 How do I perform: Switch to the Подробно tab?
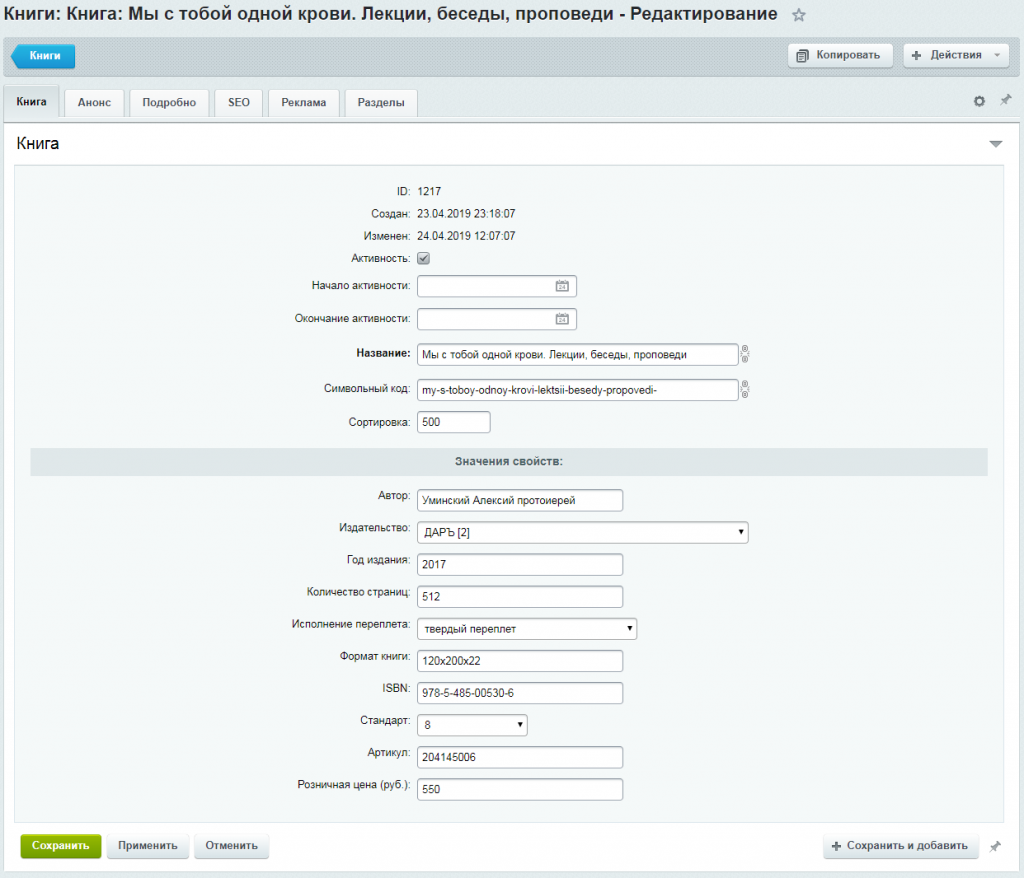169,103
